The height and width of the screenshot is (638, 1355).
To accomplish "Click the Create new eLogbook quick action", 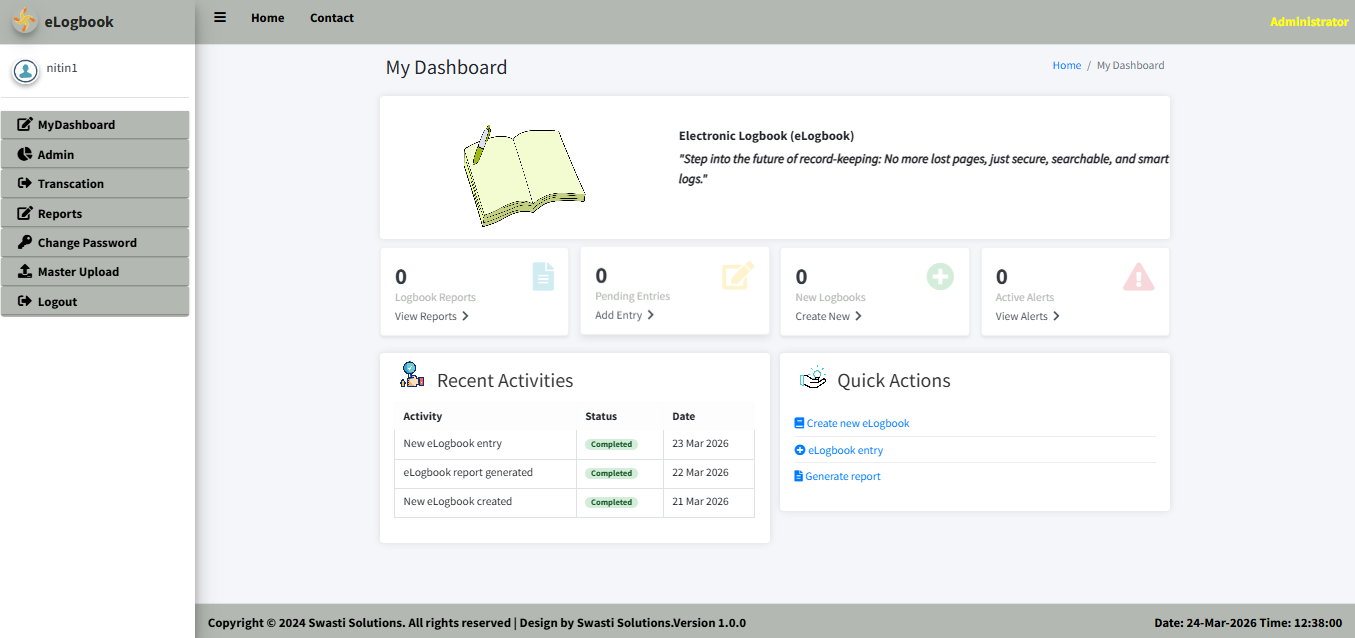I will [857, 424].
